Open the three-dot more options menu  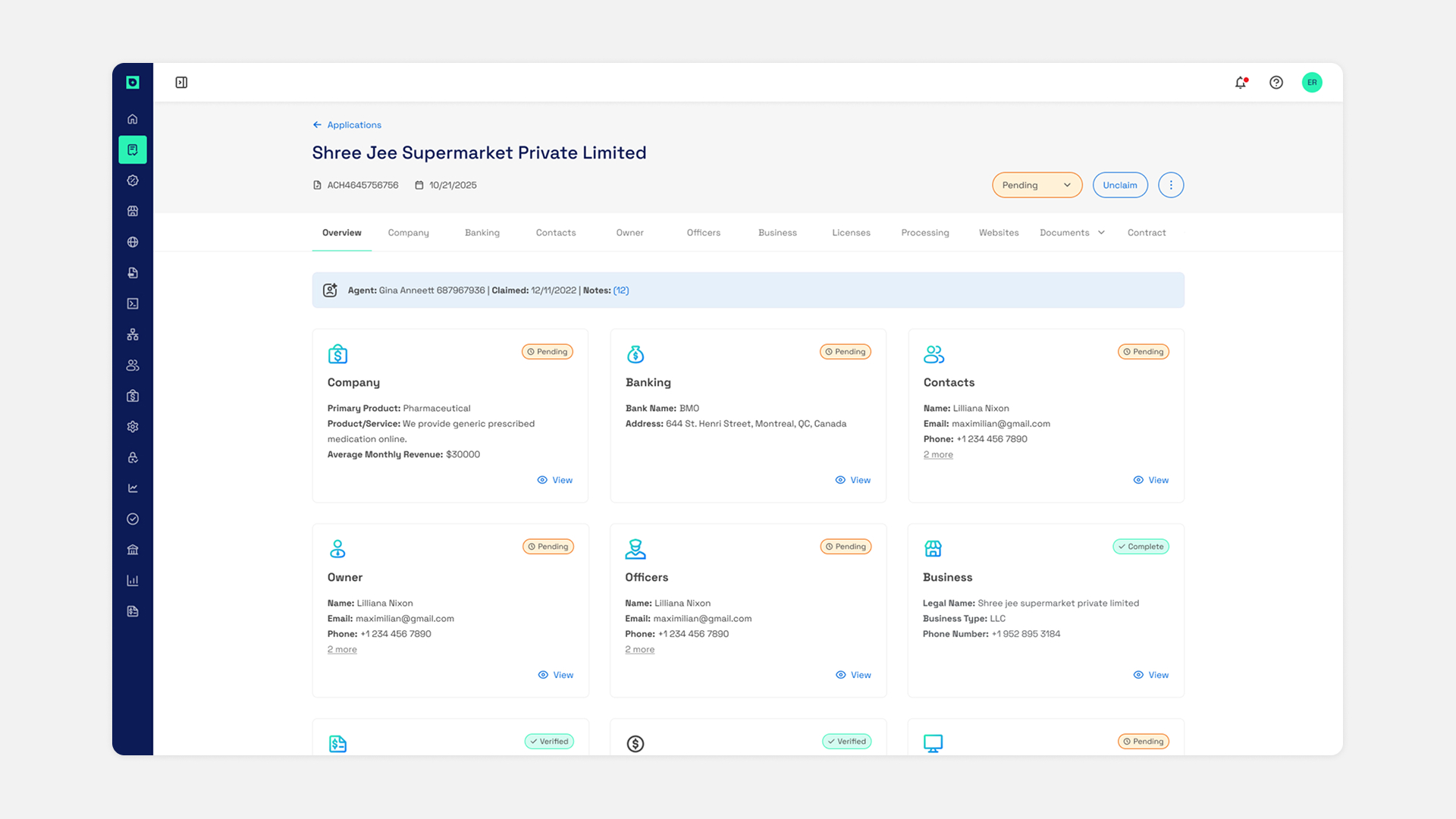(1171, 185)
